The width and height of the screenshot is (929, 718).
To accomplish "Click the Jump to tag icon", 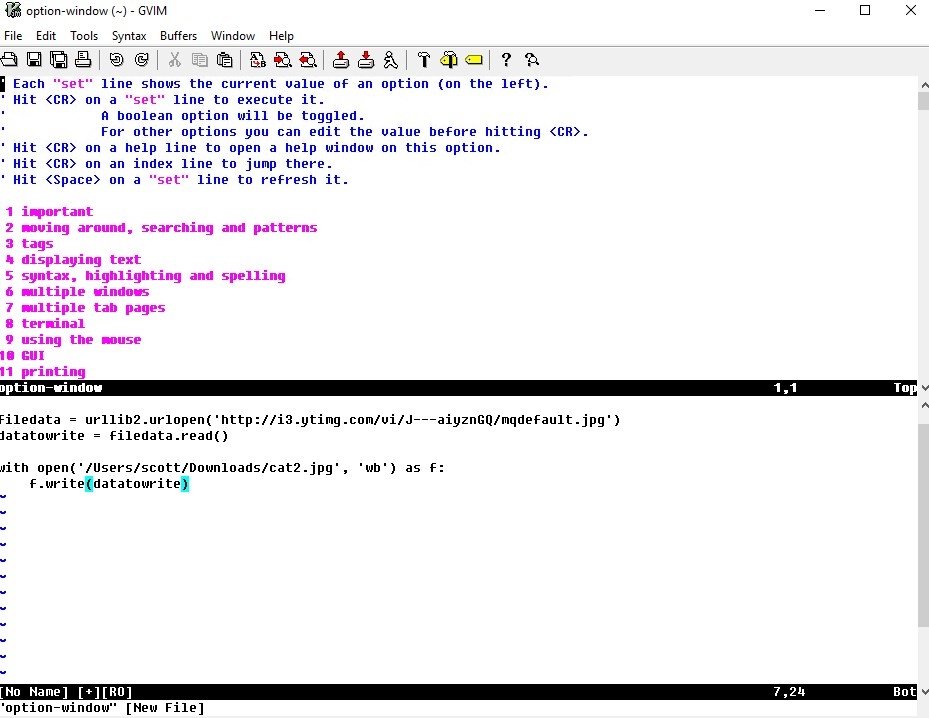I will click(x=473, y=59).
